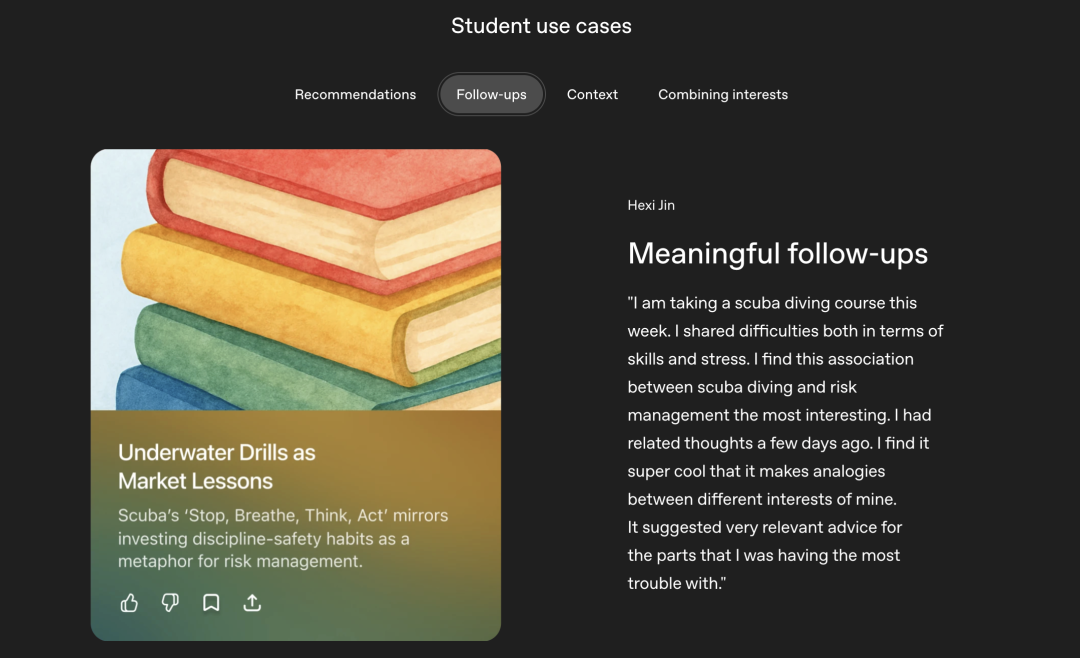Bookmark the Underwater Drills as Market Lessons card
The width and height of the screenshot is (1080, 658).
tap(211, 603)
